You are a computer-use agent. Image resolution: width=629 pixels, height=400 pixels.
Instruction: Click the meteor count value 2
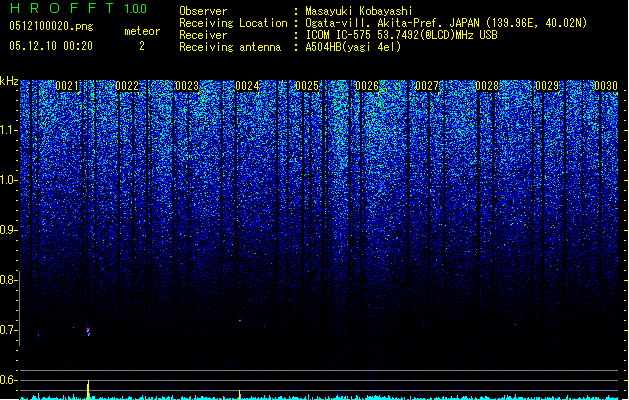142,46
